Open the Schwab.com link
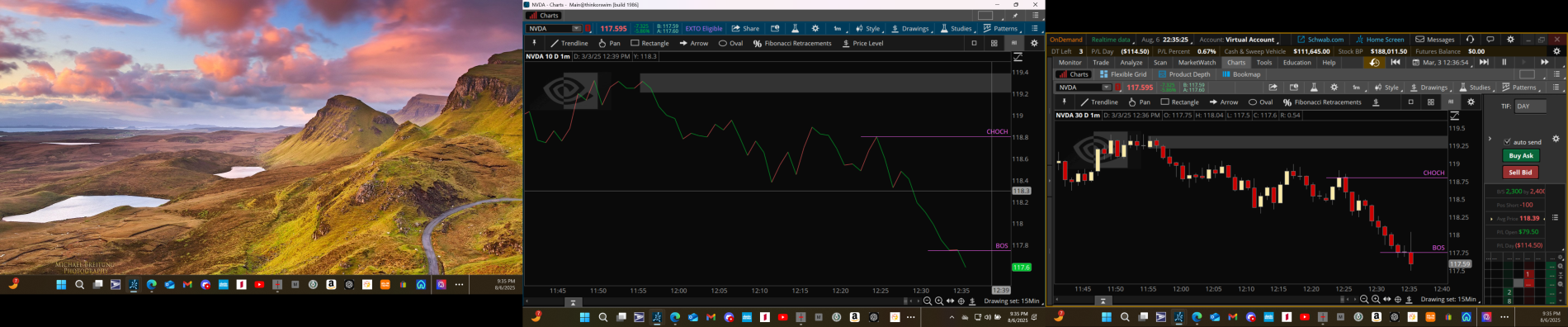1568x327 pixels. [1320, 40]
